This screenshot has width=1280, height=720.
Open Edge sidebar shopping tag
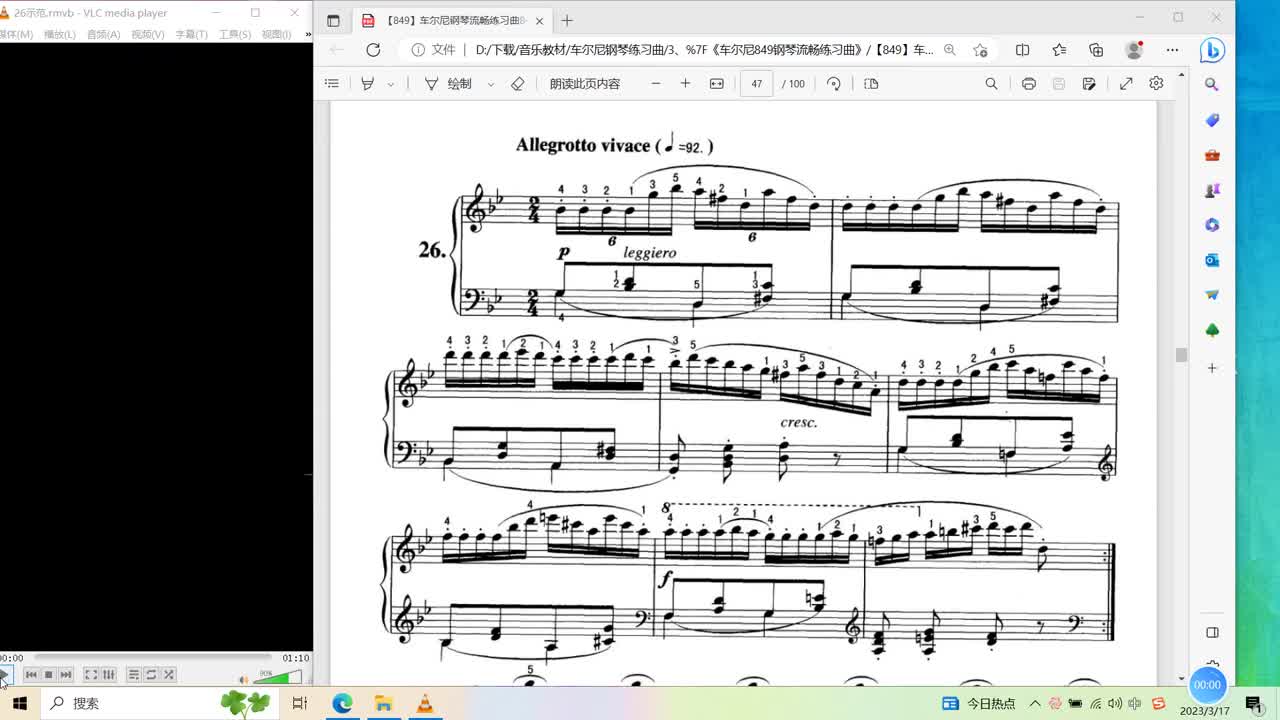[x=1212, y=120]
